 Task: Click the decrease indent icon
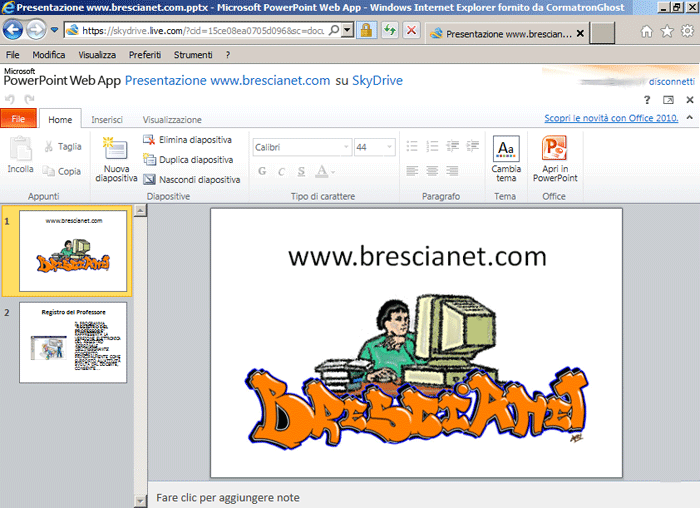tap(453, 146)
